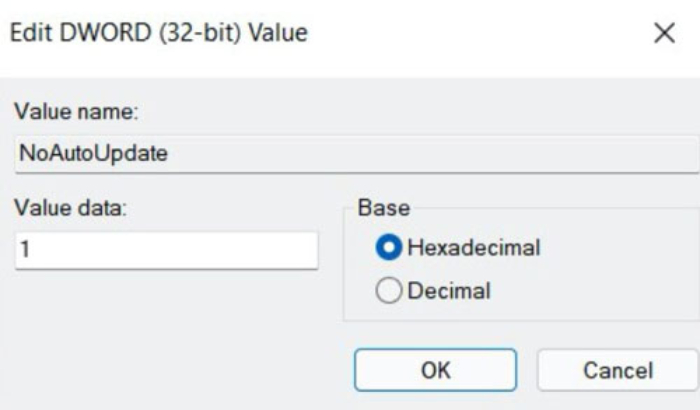Click the "Base" group heading
Screen dimensions: 700x410
[x=384, y=208]
